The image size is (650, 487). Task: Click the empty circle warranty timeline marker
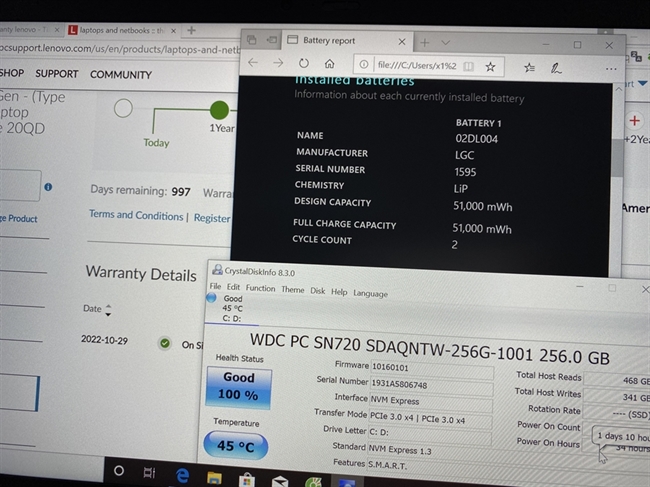pos(123,108)
